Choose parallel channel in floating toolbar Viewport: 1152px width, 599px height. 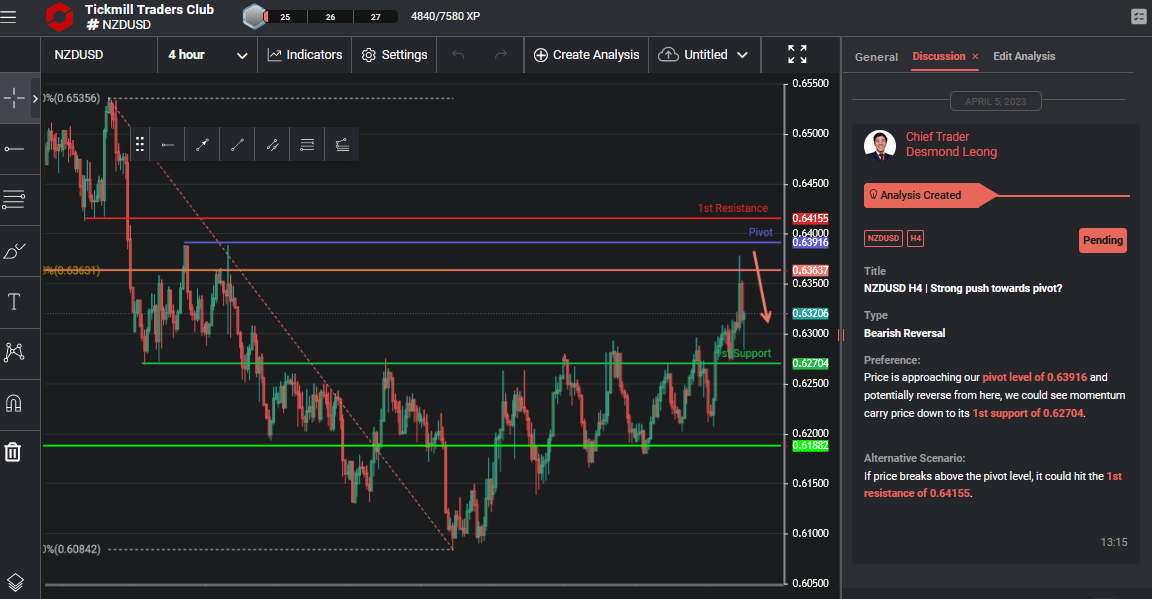point(273,145)
